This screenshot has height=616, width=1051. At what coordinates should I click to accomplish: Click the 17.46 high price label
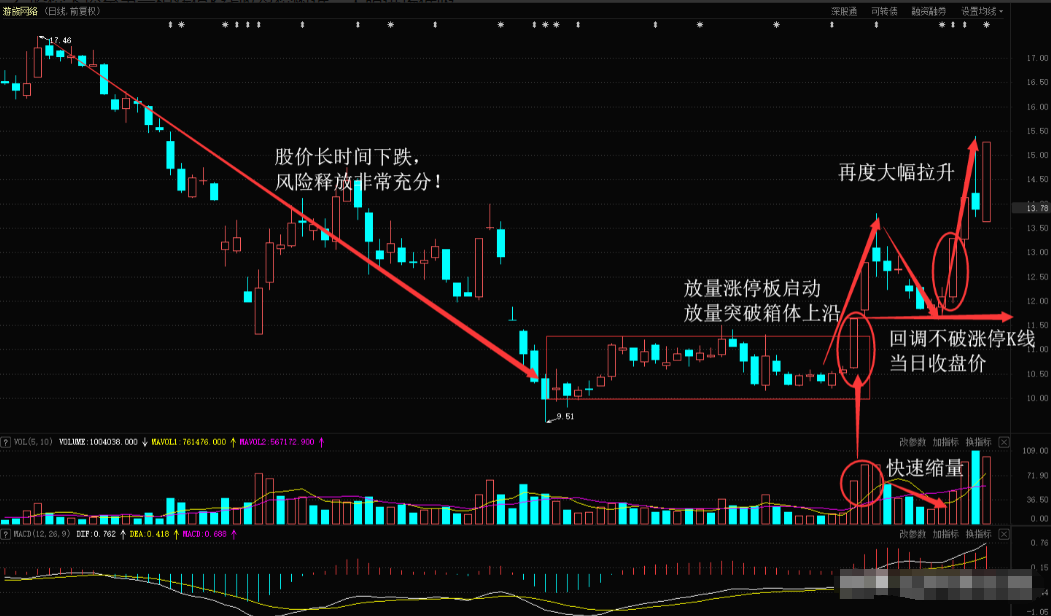pos(60,41)
